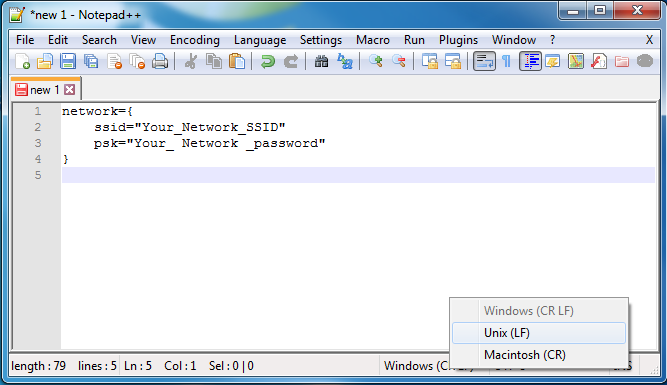Click the length : 79 status text
Screen dimensions: 667x385
click(39, 366)
